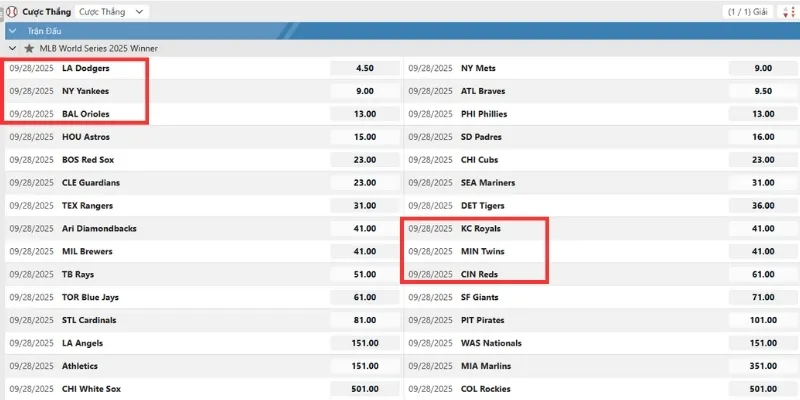
Task: Select MIN Twins odds 41.00
Action: [763, 252]
